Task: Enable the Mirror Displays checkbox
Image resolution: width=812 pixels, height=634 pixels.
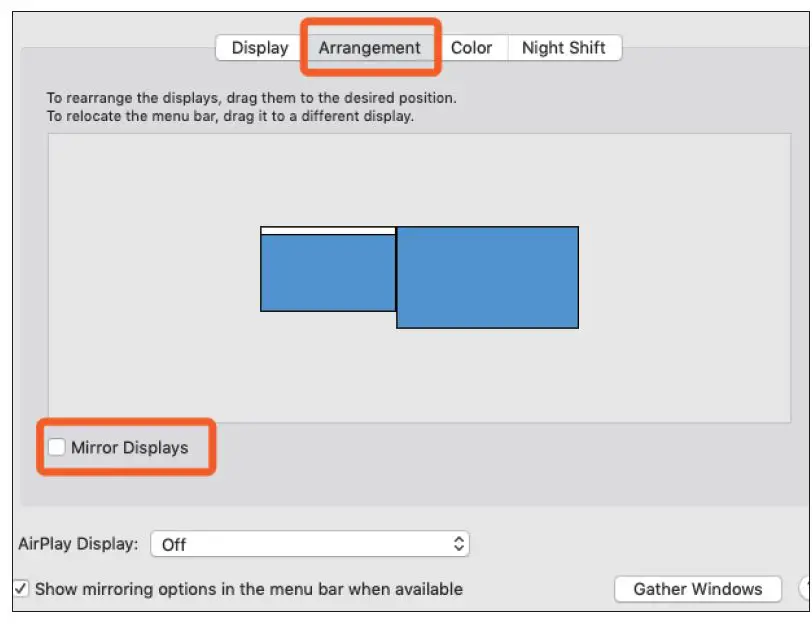Action: 57,447
